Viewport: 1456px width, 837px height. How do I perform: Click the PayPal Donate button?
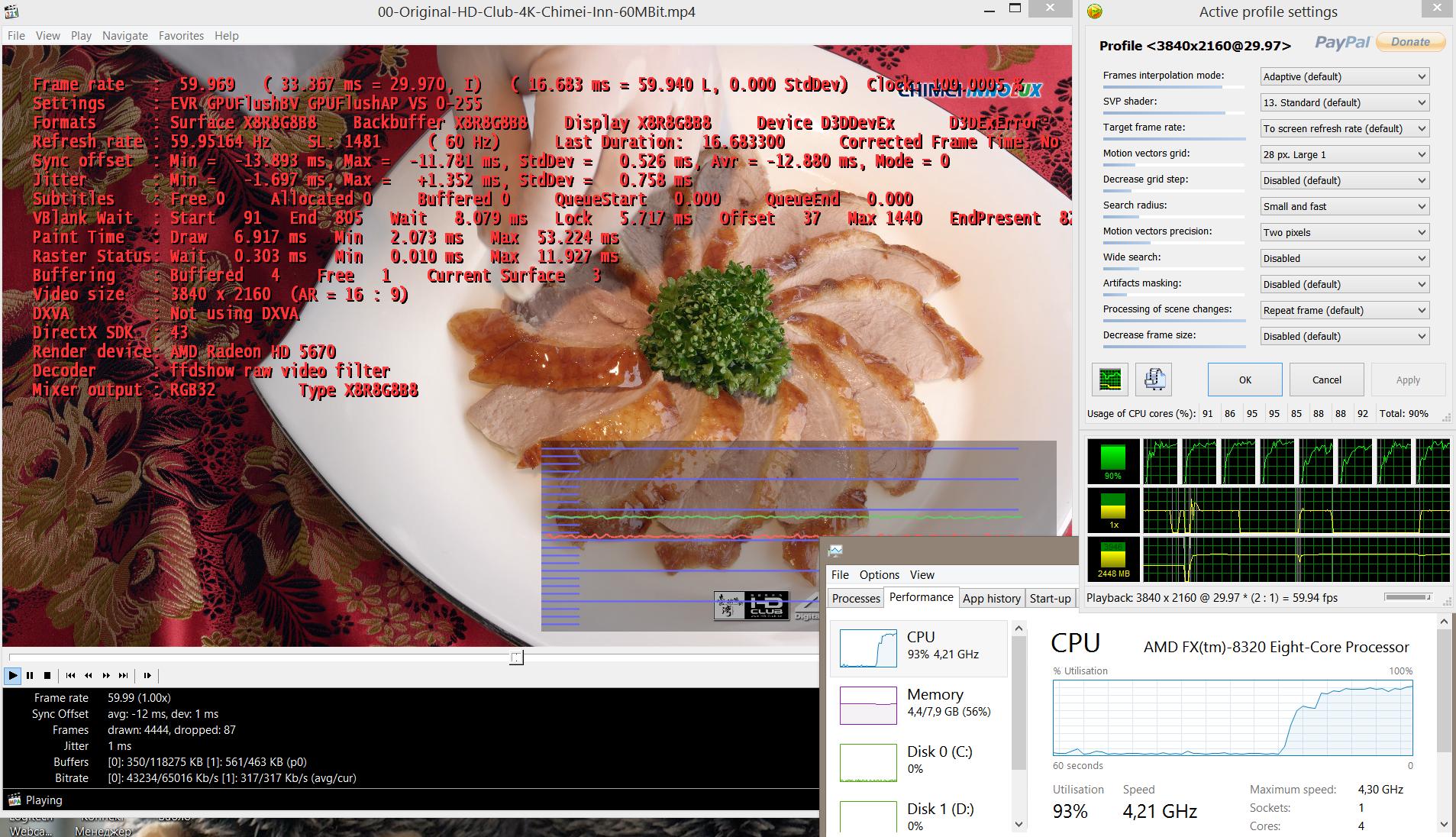pyautogui.click(x=1409, y=42)
